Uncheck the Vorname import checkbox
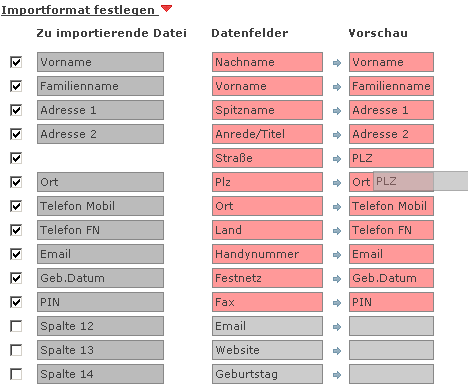 pyautogui.click(x=16, y=62)
